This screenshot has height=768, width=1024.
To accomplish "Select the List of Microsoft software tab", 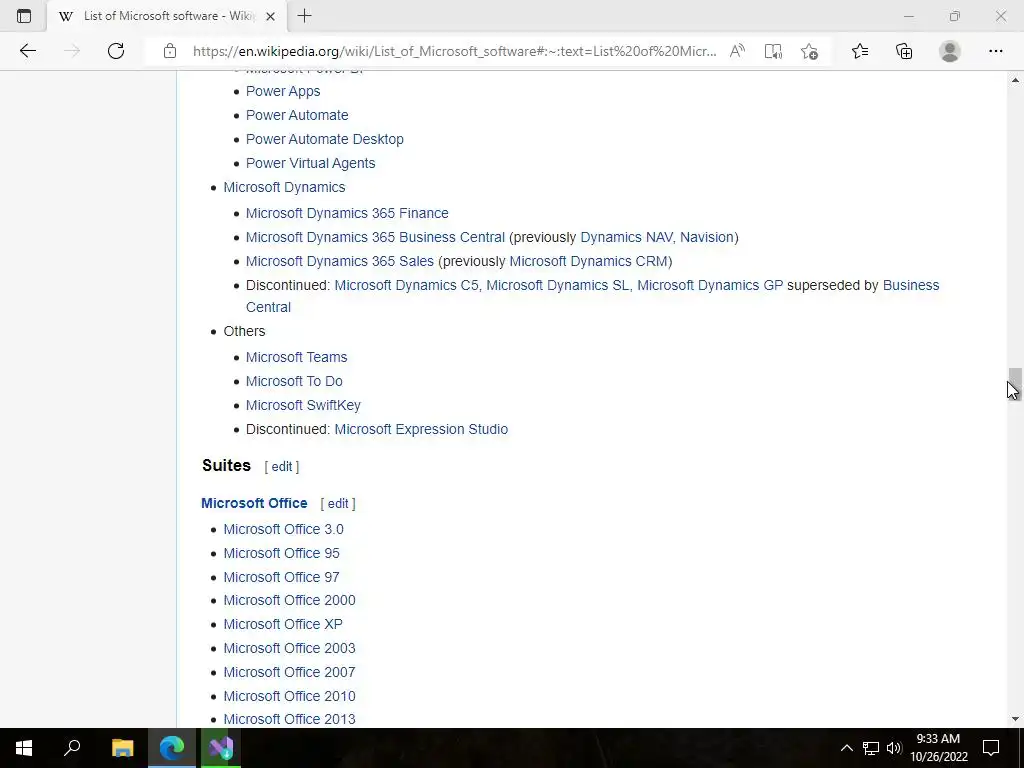I will pyautogui.click(x=168, y=16).
